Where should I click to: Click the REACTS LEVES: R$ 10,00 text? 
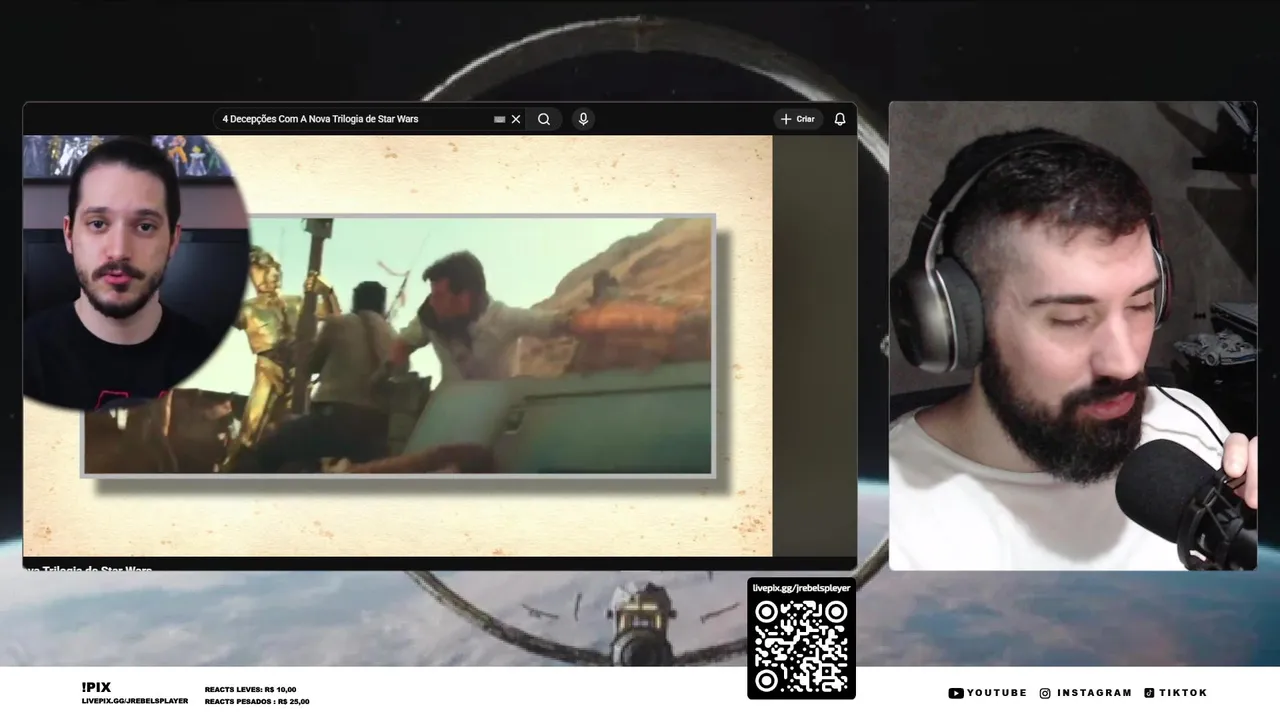[x=250, y=689]
